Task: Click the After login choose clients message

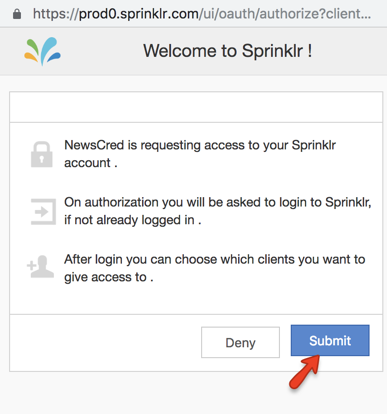Action: (215, 268)
